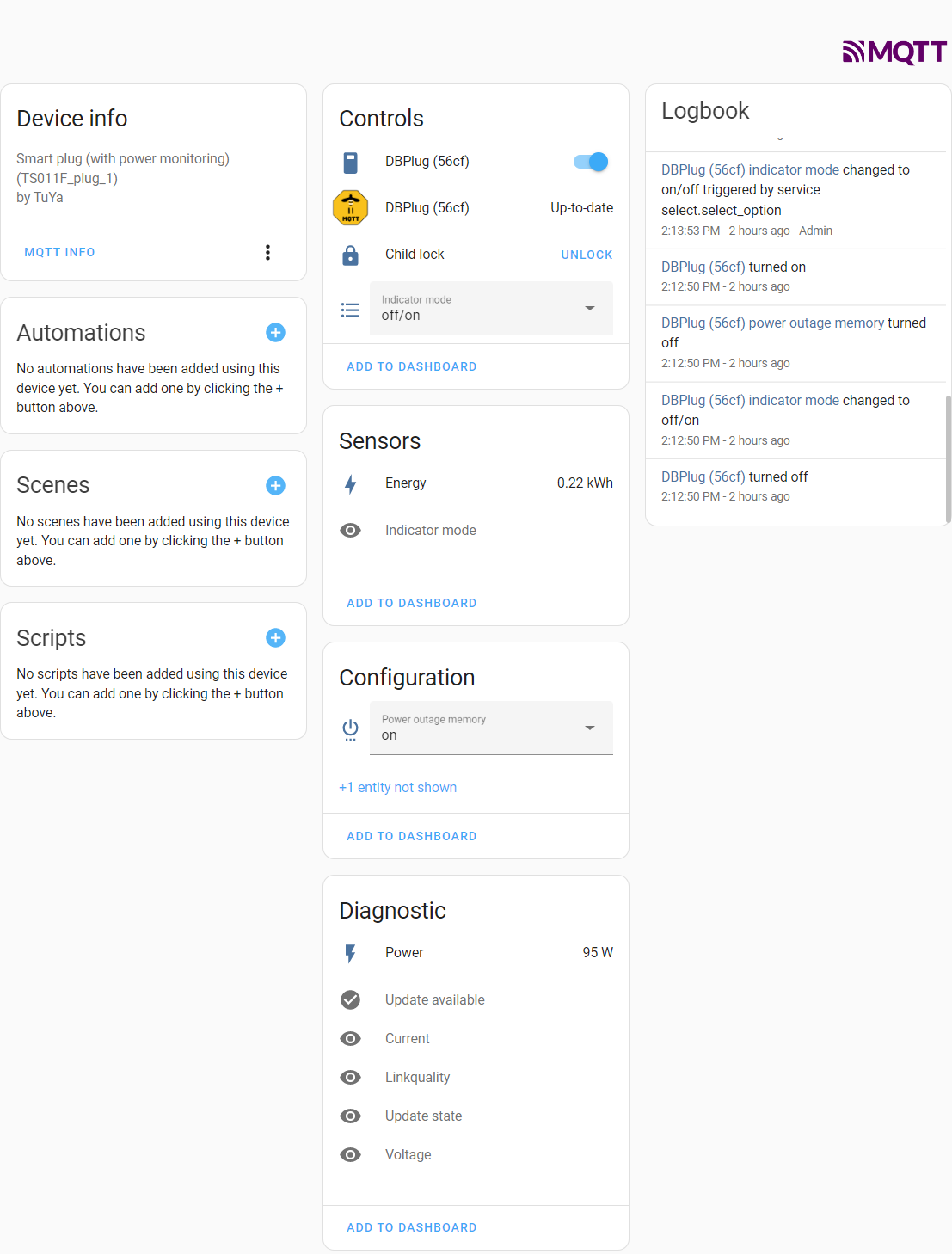This screenshot has height=1254, width=952.
Task: Click the child lock padlock icon
Action: (x=350, y=255)
